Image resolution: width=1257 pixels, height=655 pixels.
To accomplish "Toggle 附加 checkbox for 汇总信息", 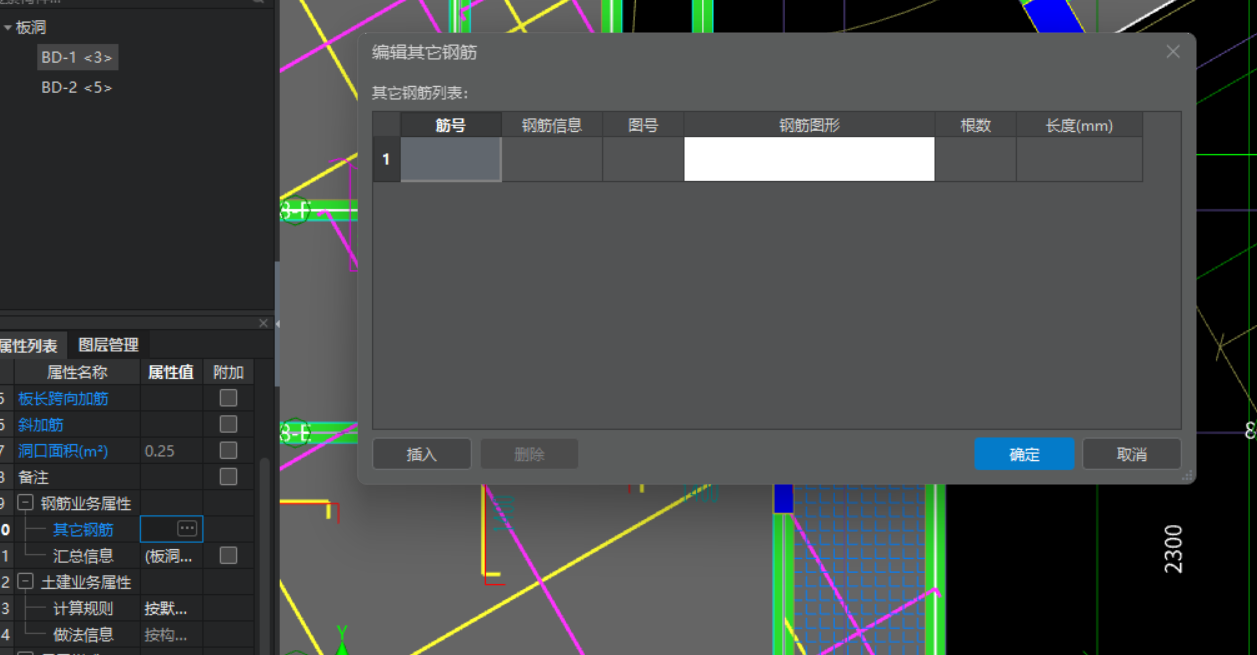I will pos(228,555).
